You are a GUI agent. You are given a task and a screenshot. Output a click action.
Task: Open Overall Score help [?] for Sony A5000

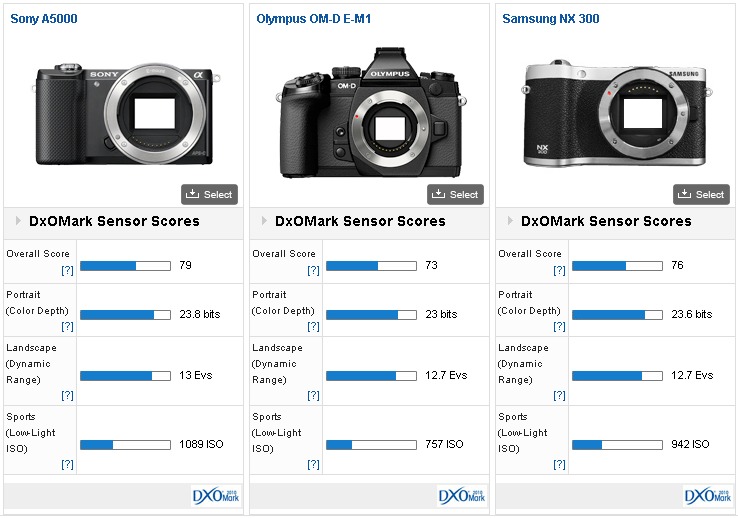coord(67,271)
